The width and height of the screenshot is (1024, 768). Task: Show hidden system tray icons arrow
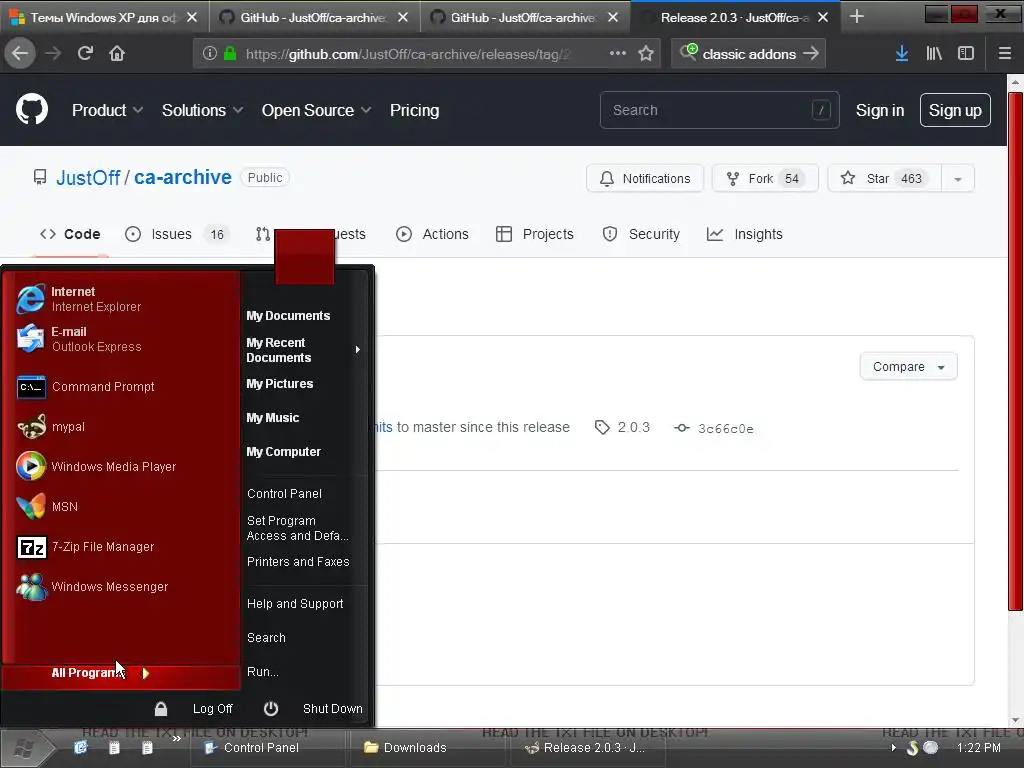point(893,748)
